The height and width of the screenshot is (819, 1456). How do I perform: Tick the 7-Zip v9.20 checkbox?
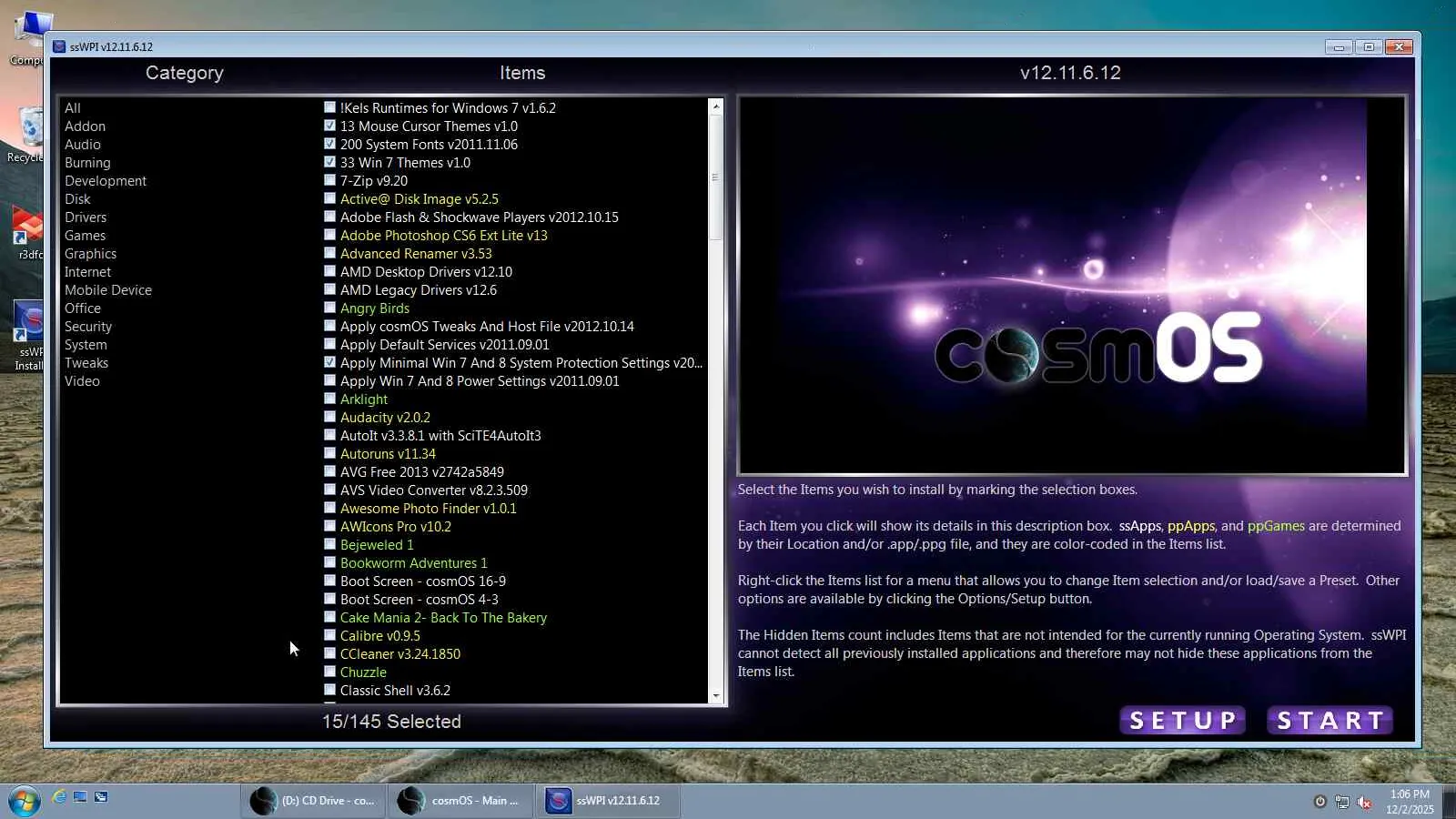(329, 180)
